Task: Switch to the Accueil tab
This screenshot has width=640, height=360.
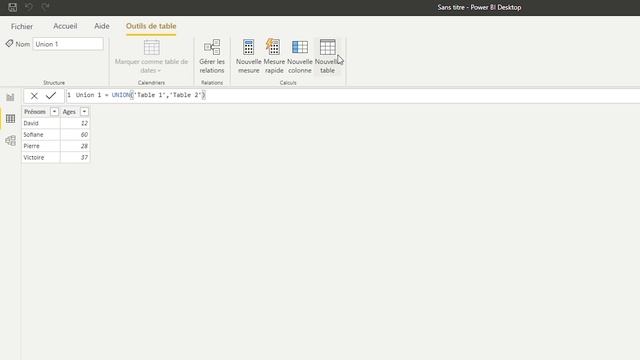Action: click(x=65, y=26)
